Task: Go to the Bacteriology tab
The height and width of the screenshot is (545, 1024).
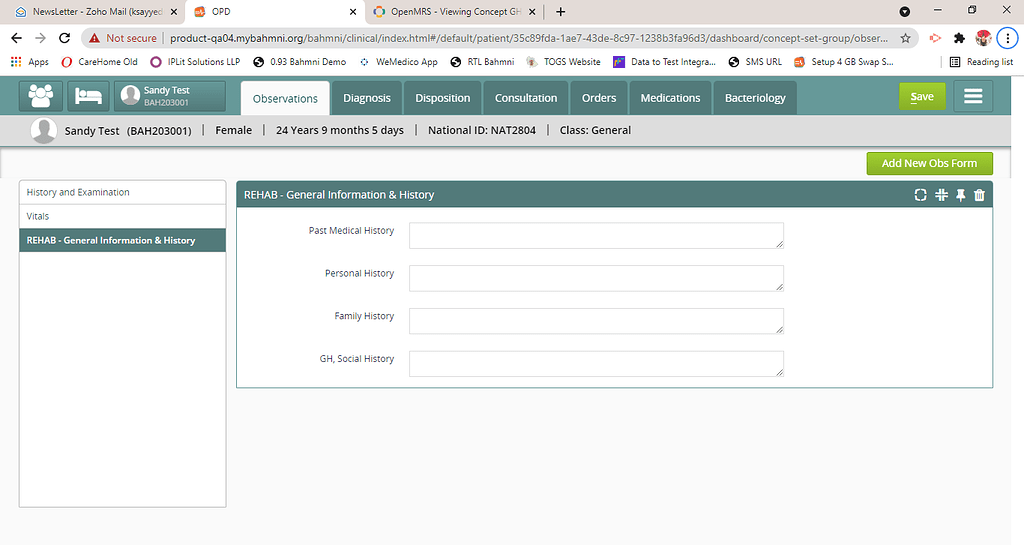Action: point(755,98)
